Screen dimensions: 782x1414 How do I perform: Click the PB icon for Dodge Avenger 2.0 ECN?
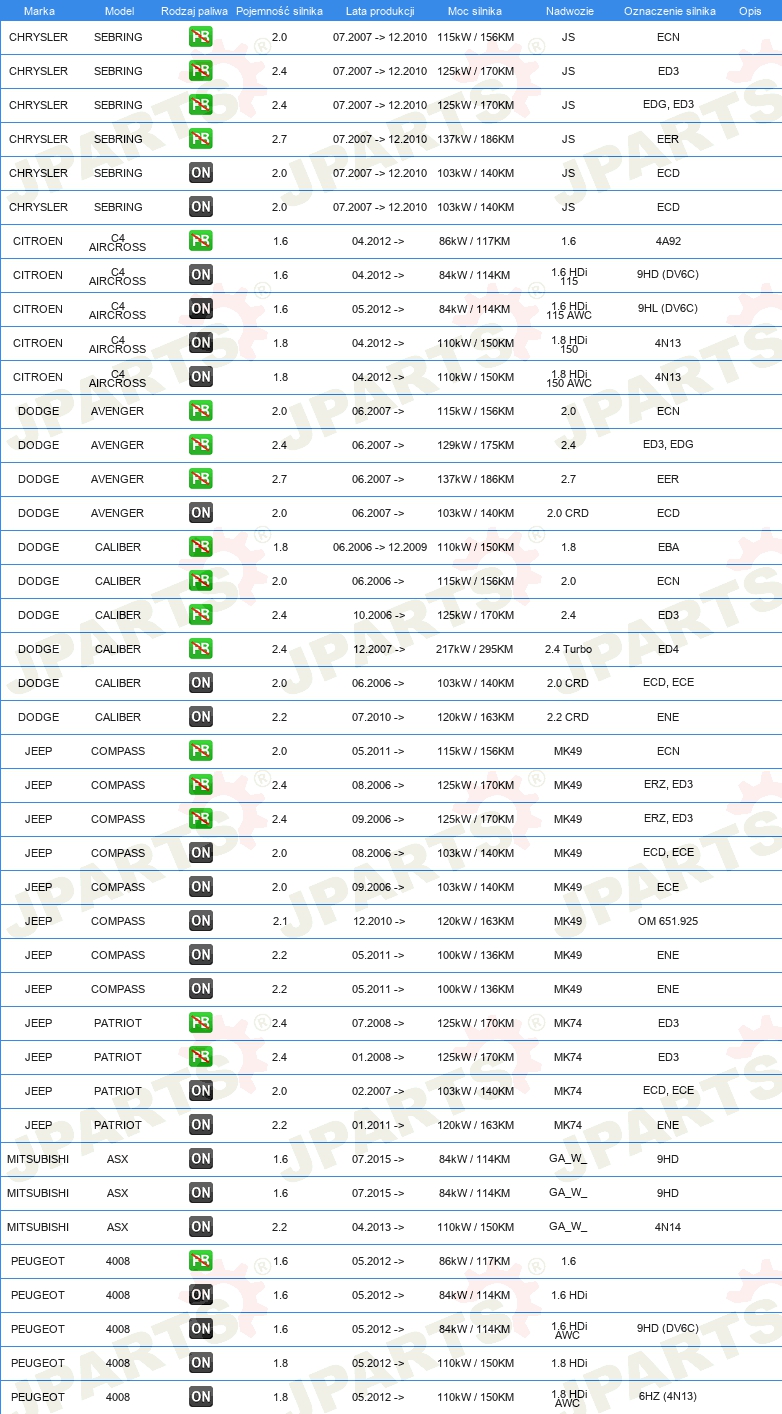click(x=201, y=411)
